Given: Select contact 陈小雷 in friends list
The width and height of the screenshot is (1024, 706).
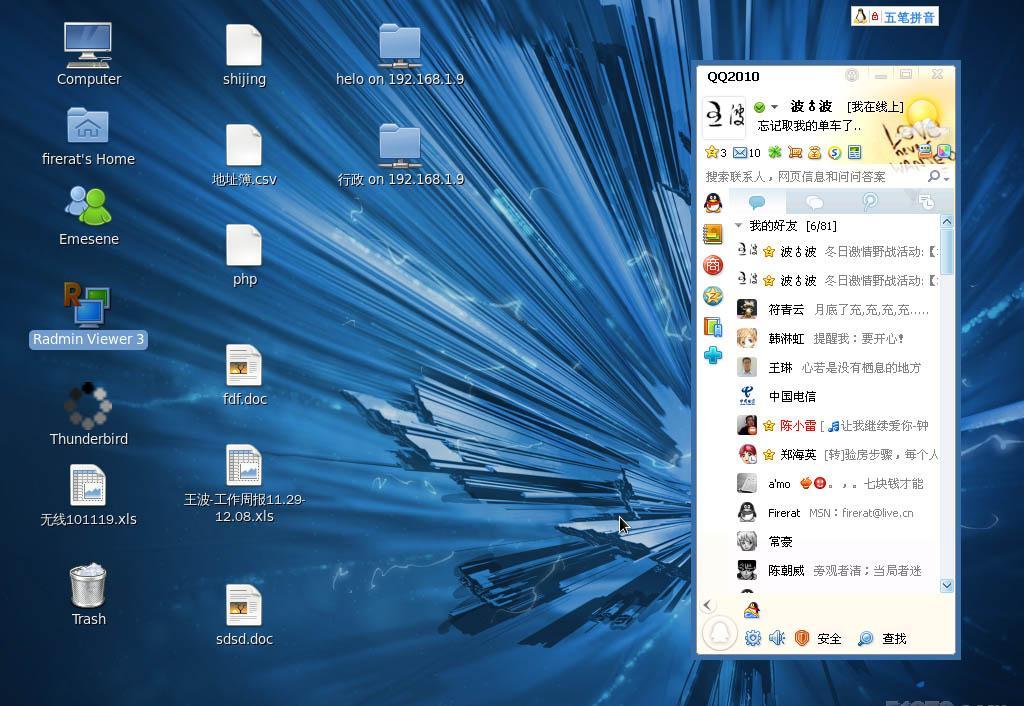Looking at the screenshot, I should tap(836, 425).
